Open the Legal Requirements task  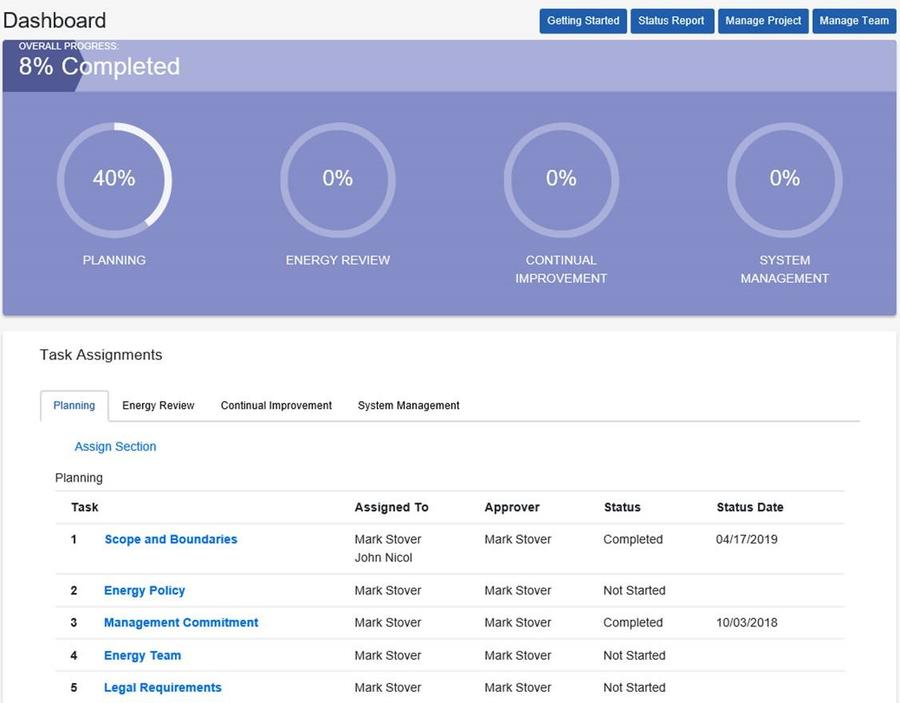point(162,688)
